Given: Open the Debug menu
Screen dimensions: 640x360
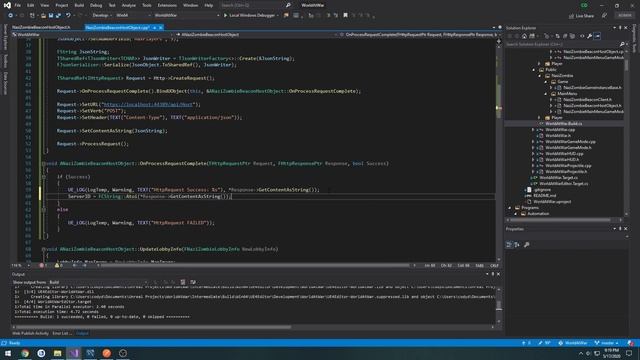Looking at the screenshot, I should pos(96,5).
